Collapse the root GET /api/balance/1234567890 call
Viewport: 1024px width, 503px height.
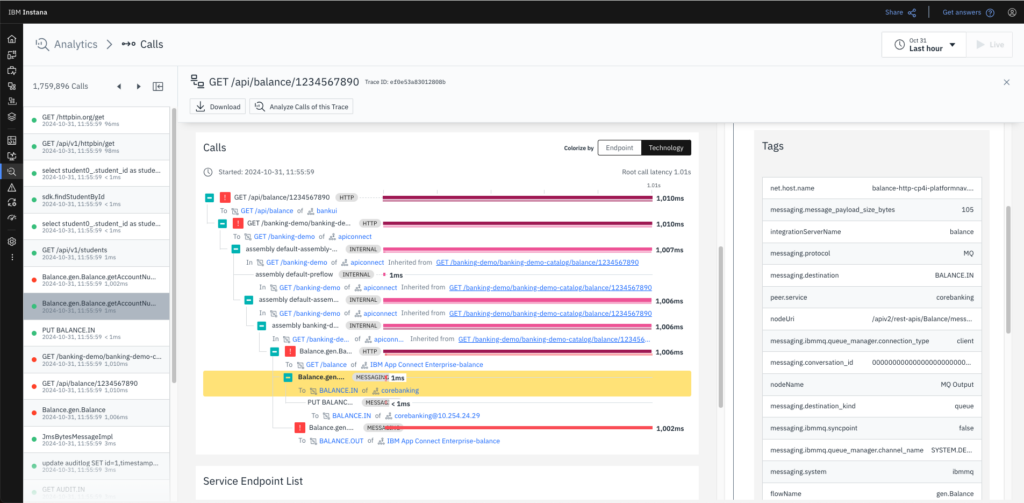pyautogui.click(x=210, y=197)
